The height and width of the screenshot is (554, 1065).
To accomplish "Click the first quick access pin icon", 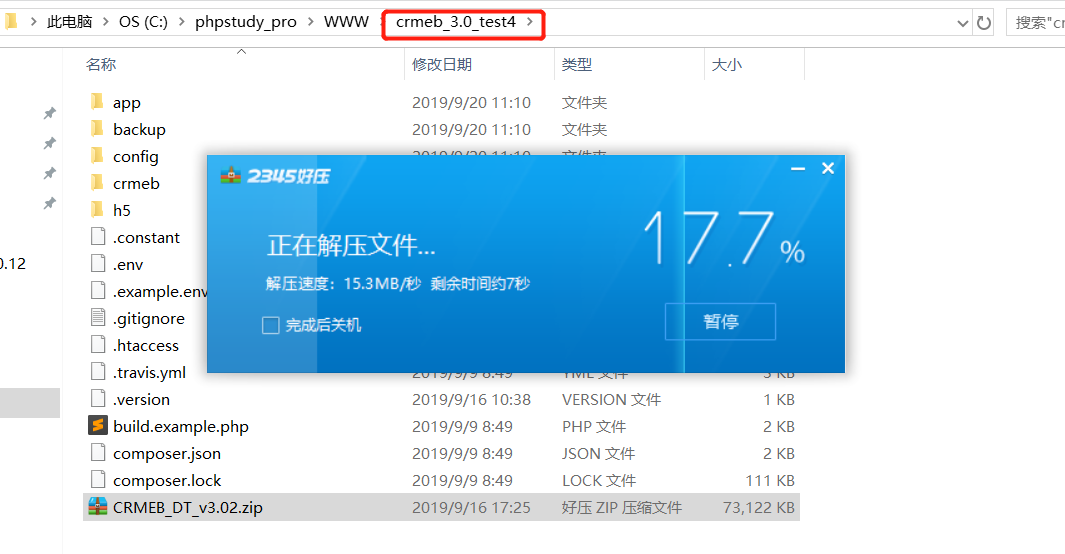I will (x=50, y=113).
